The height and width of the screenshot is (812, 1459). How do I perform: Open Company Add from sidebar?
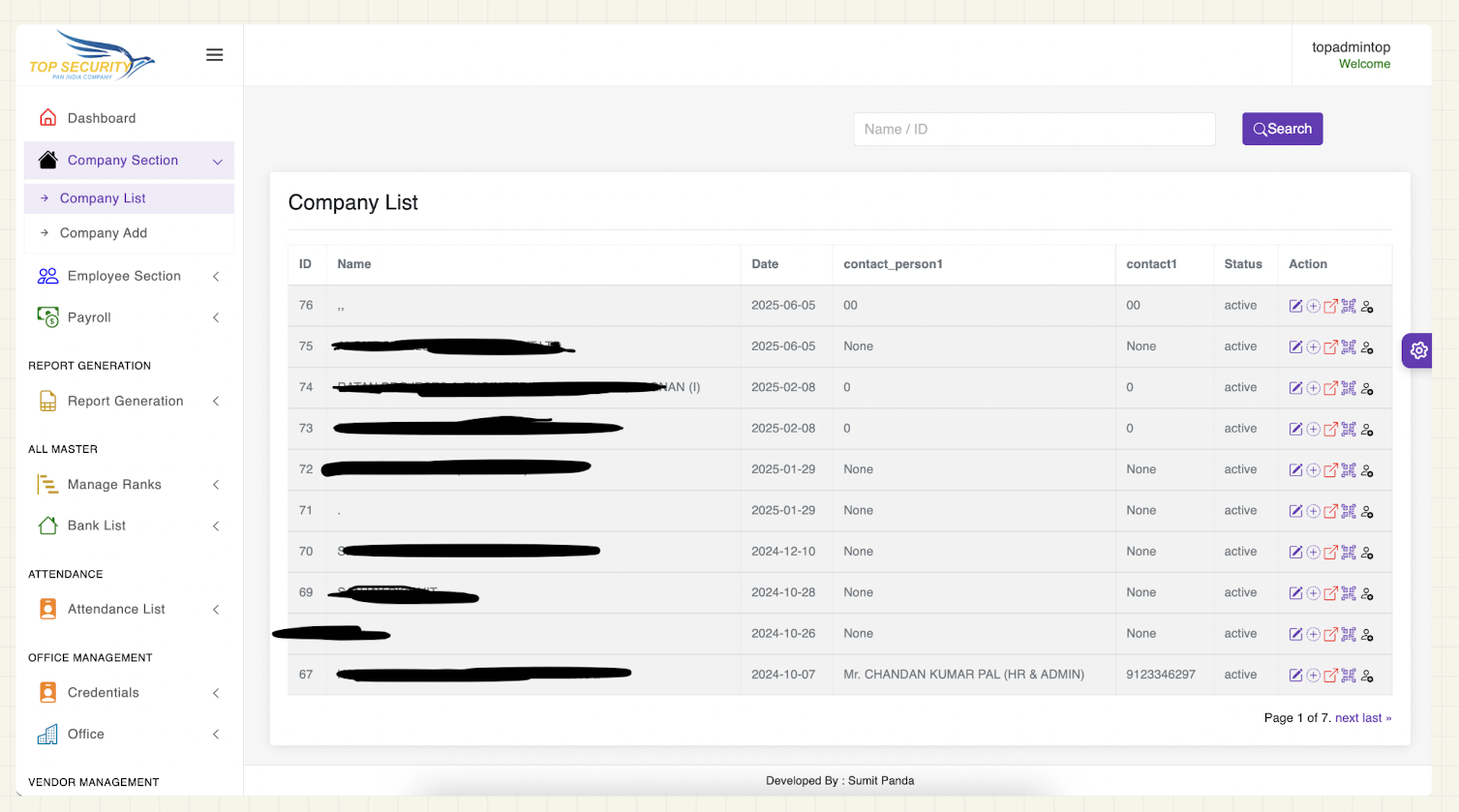[104, 233]
